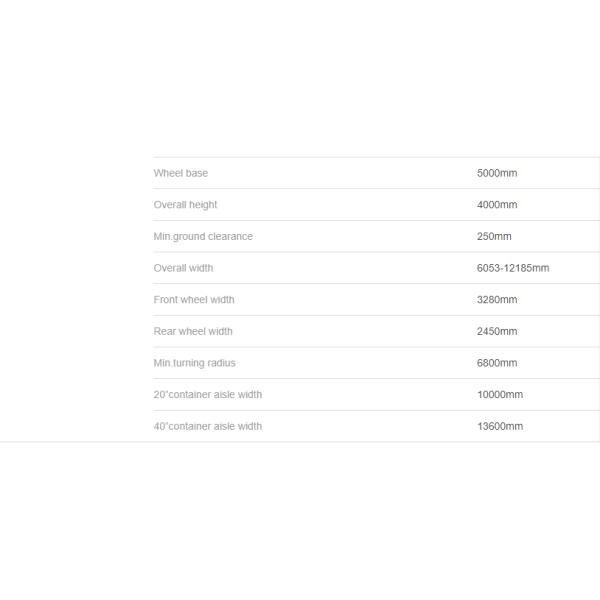
Task: Select the 13600mm aisle width value
Action: point(500,426)
